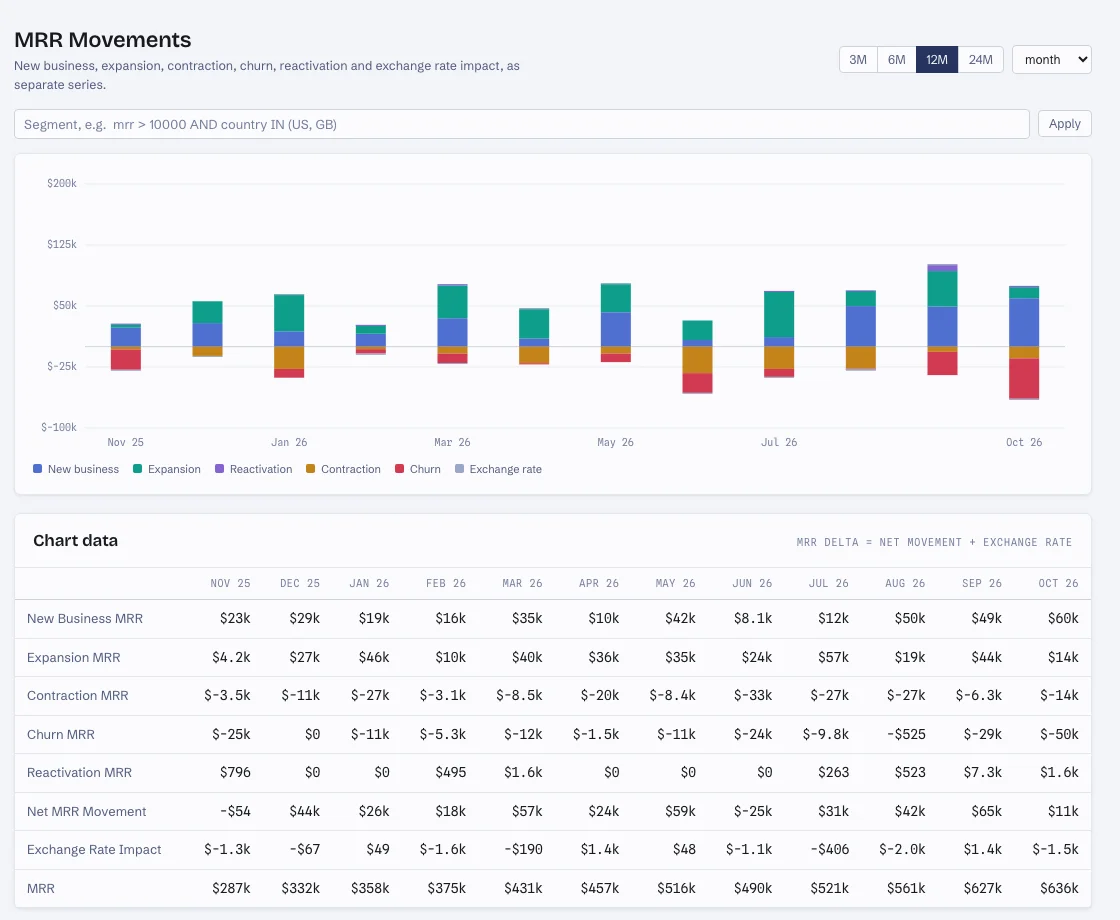The width and height of the screenshot is (1120, 920).
Task: Click the FEB 26 column header
Action: [446, 584]
